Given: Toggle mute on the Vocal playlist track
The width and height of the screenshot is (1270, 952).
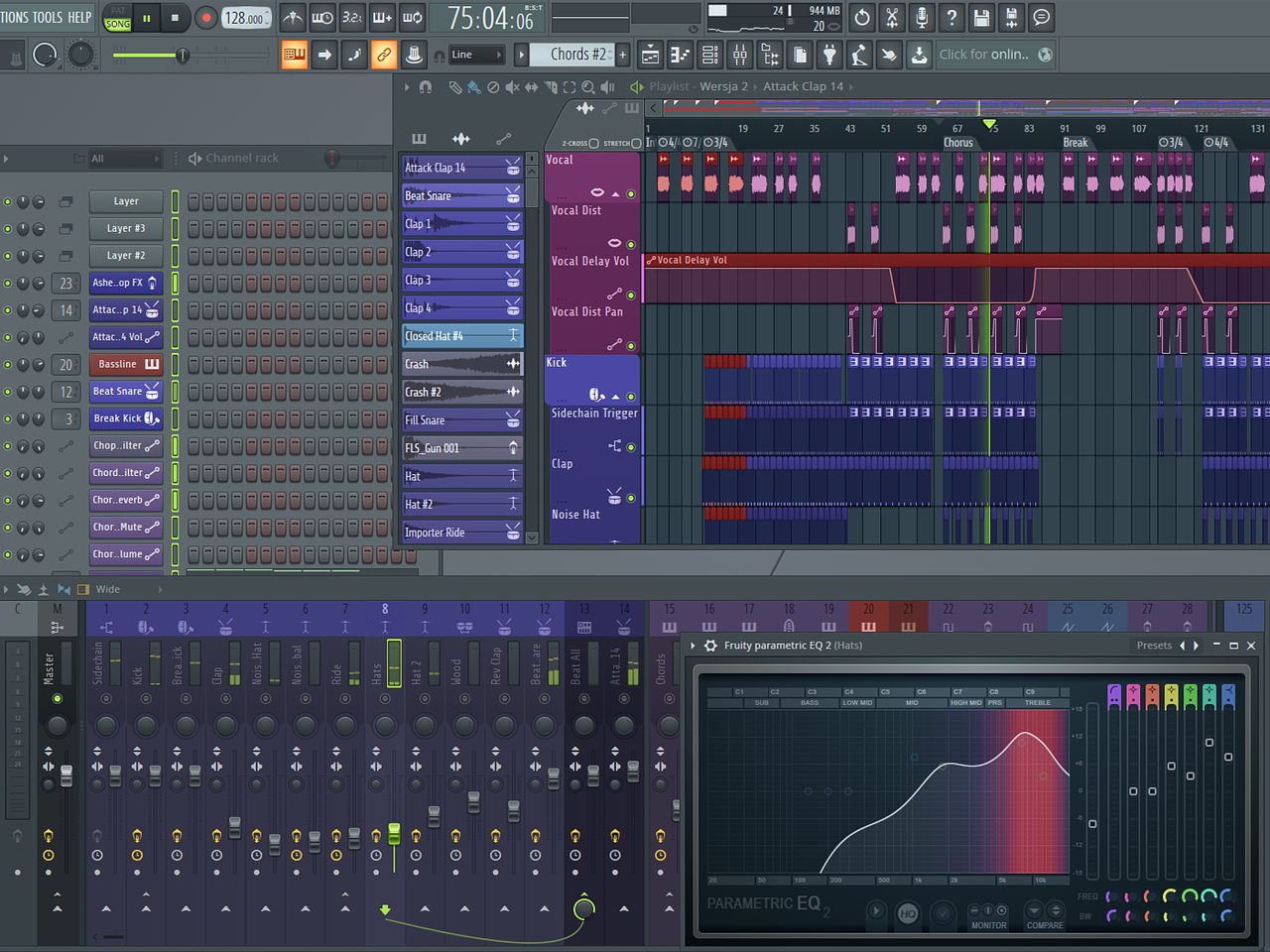Looking at the screenshot, I should 631,194.
